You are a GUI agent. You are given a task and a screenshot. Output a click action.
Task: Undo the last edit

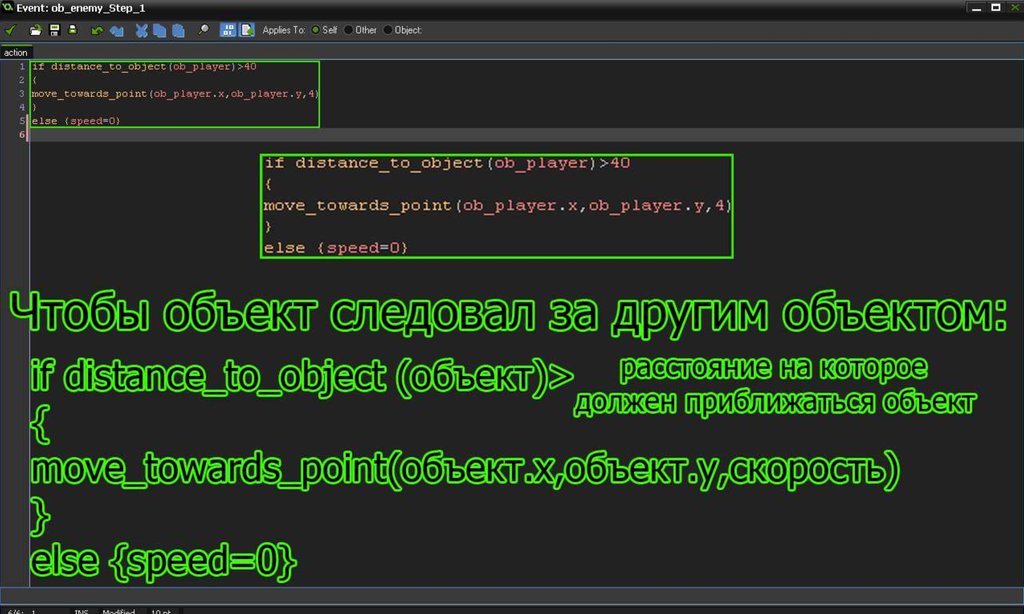(x=98, y=30)
